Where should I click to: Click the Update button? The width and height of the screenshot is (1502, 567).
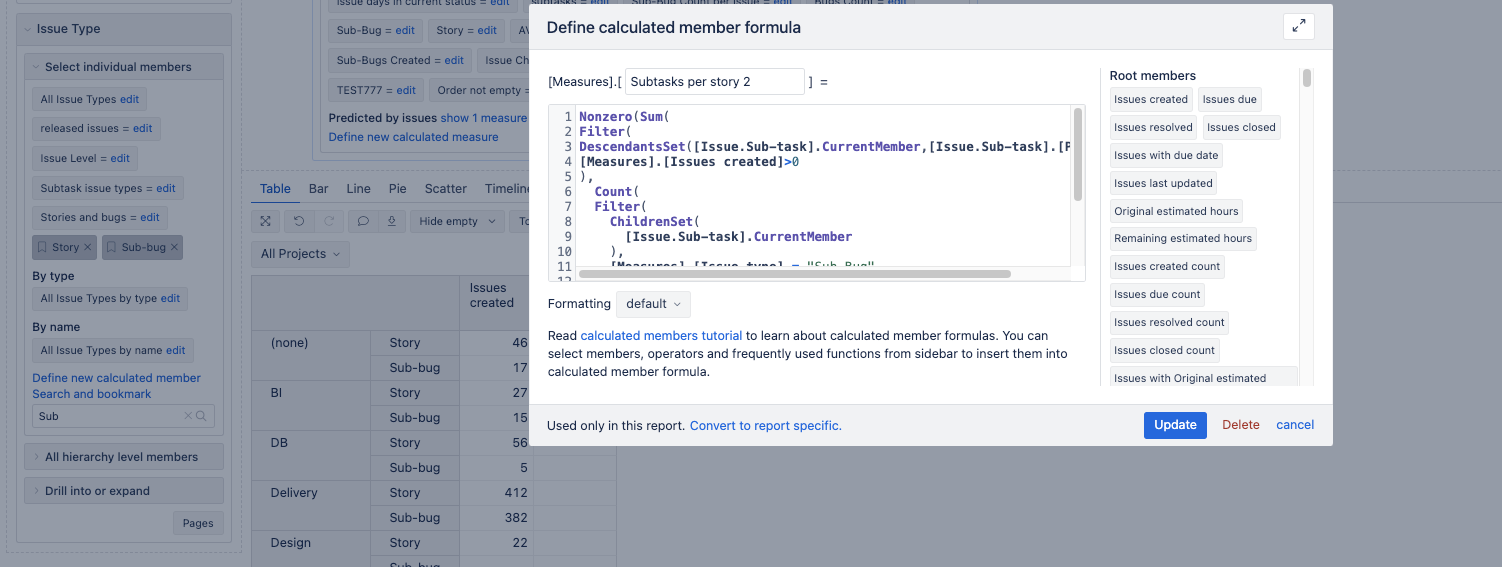click(x=1175, y=425)
